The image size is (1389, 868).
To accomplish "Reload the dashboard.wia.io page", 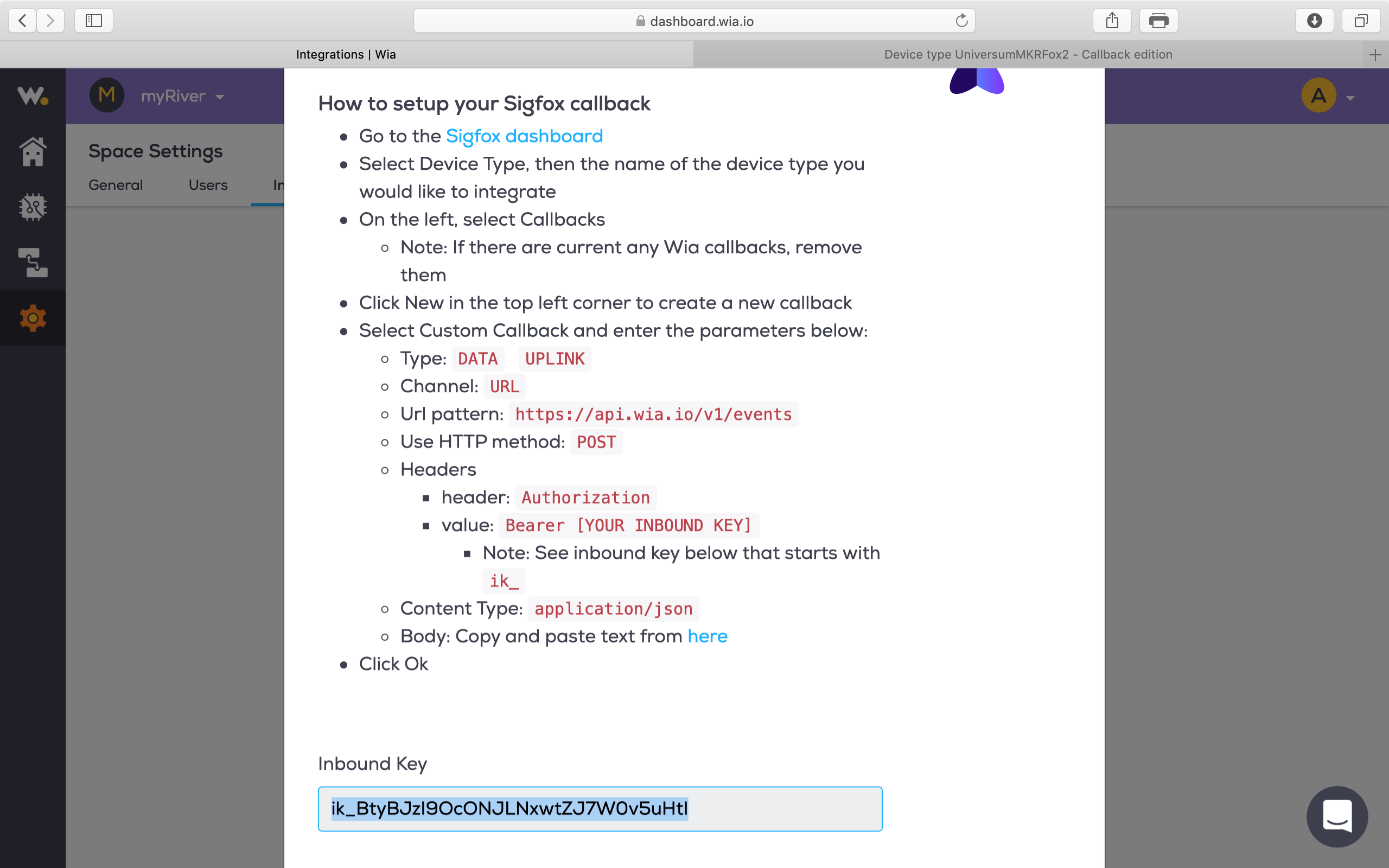I will [x=961, y=21].
